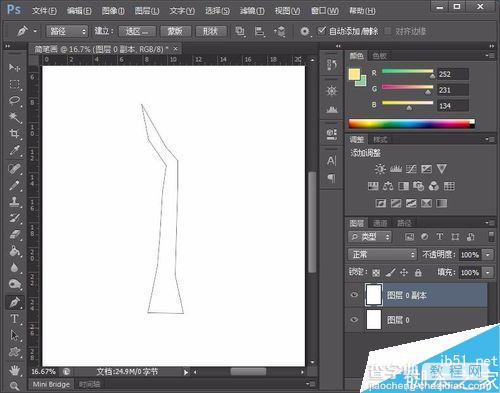
Task: Switch to the 色板 tab
Action: pyautogui.click(x=379, y=56)
